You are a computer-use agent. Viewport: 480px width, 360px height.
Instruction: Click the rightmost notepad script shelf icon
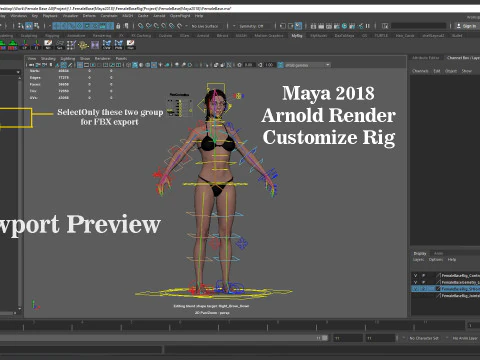click(130, 44)
